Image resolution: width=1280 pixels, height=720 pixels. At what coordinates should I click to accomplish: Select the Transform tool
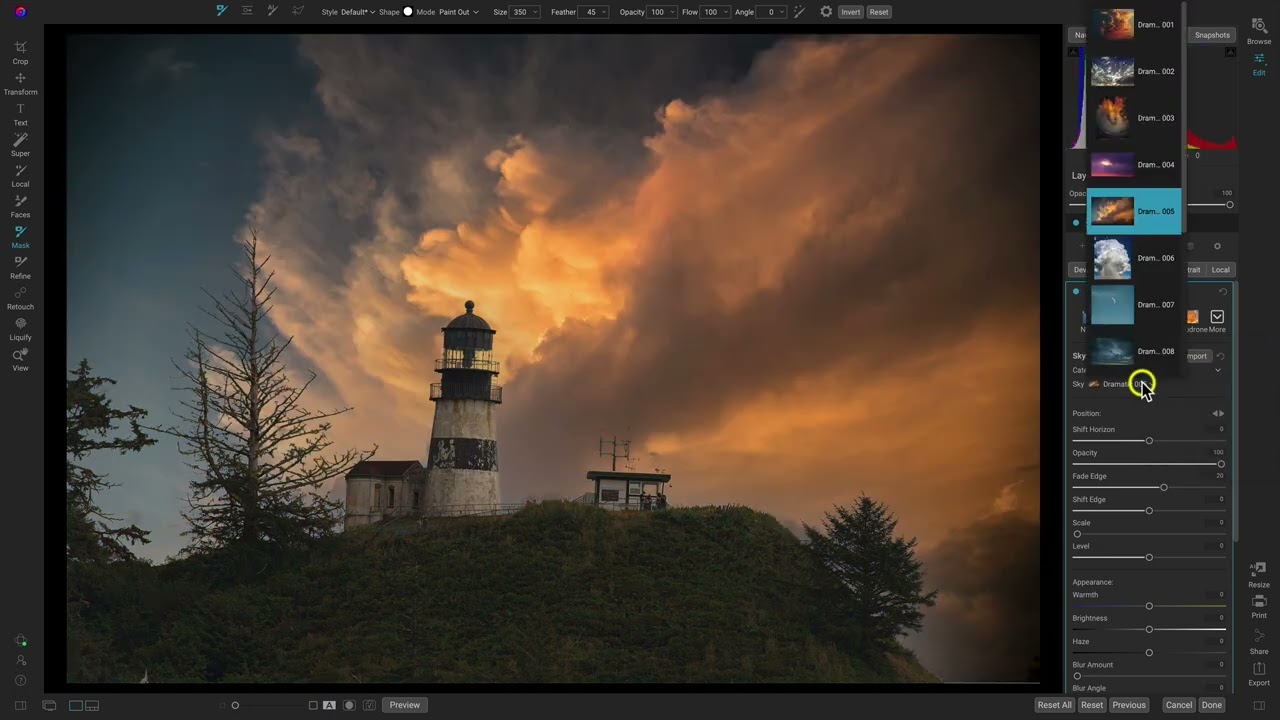coord(20,83)
